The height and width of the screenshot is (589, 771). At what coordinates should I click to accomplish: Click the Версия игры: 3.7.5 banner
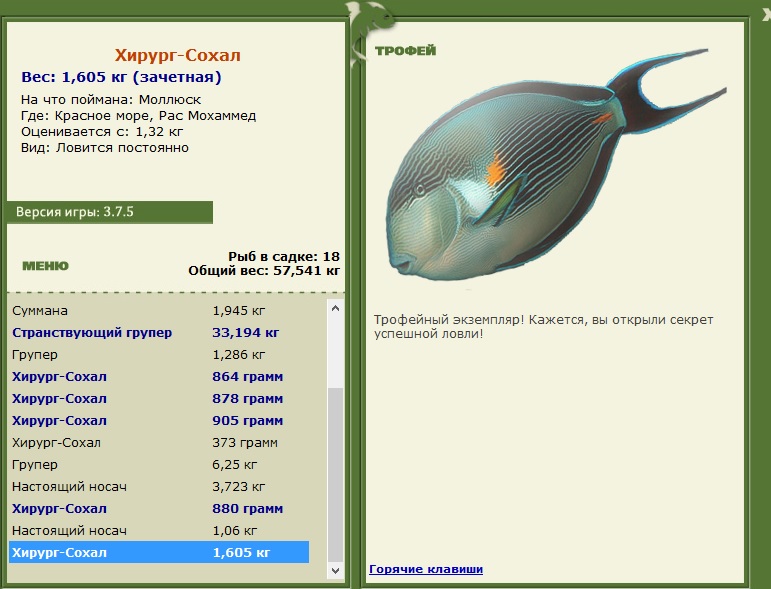pyautogui.click(x=110, y=212)
